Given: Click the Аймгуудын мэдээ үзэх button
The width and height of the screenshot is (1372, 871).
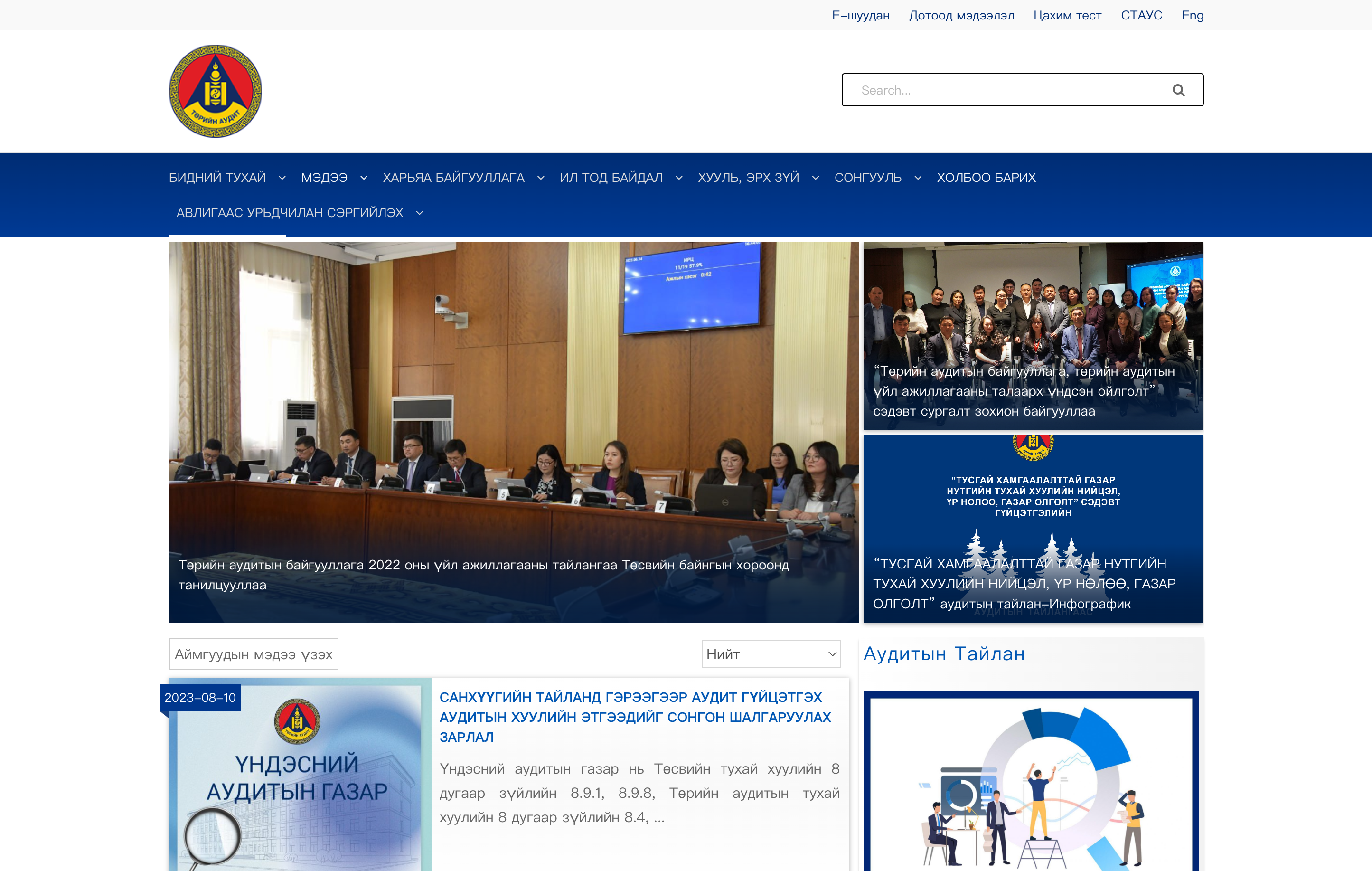Looking at the screenshot, I should (x=254, y=654).
